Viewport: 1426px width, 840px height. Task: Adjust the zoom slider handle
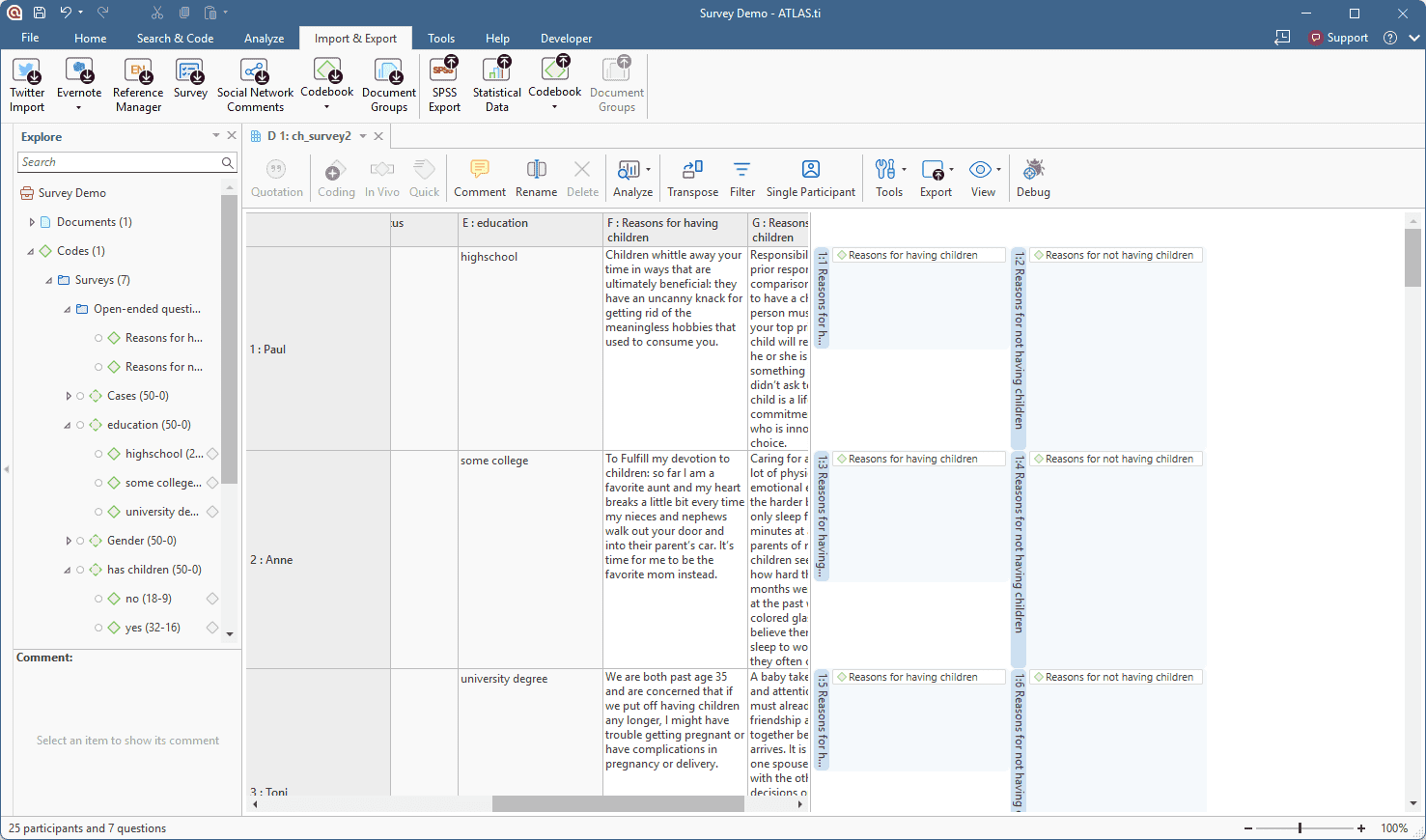point(1300,828)
